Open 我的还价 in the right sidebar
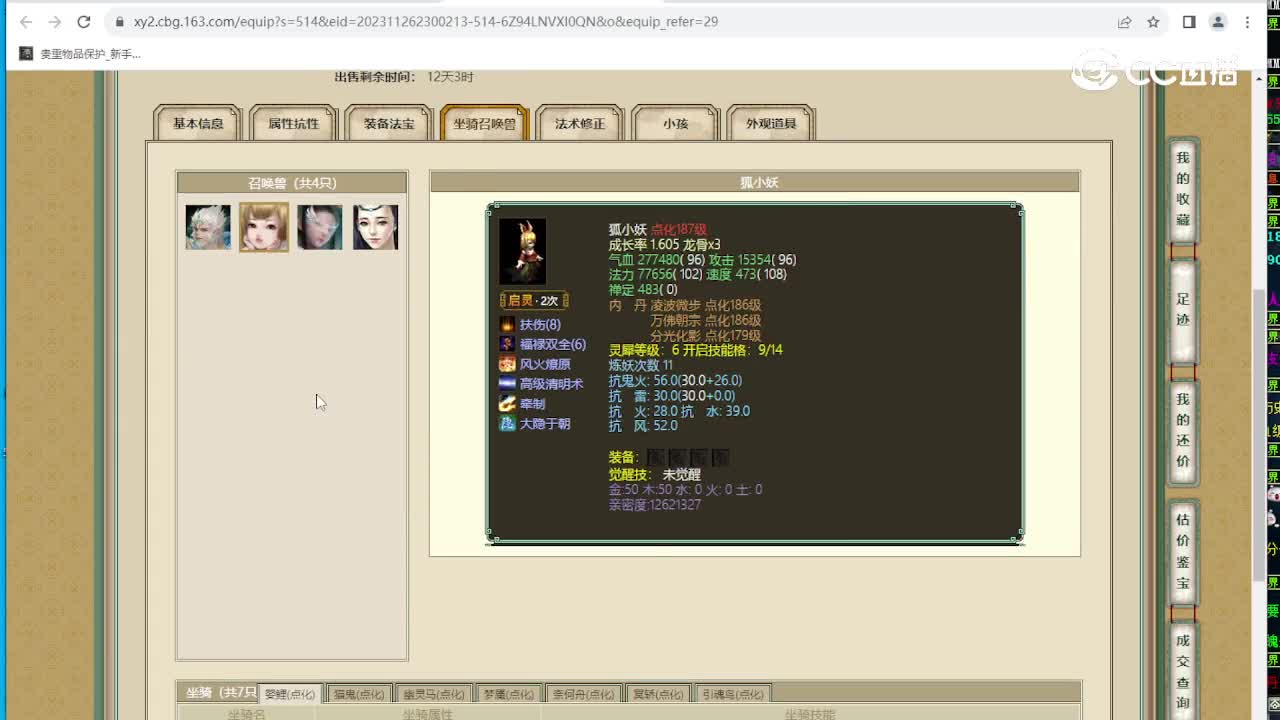Image resolution: width=1280 pixels, height=720 pixels. click(1183, 430)
